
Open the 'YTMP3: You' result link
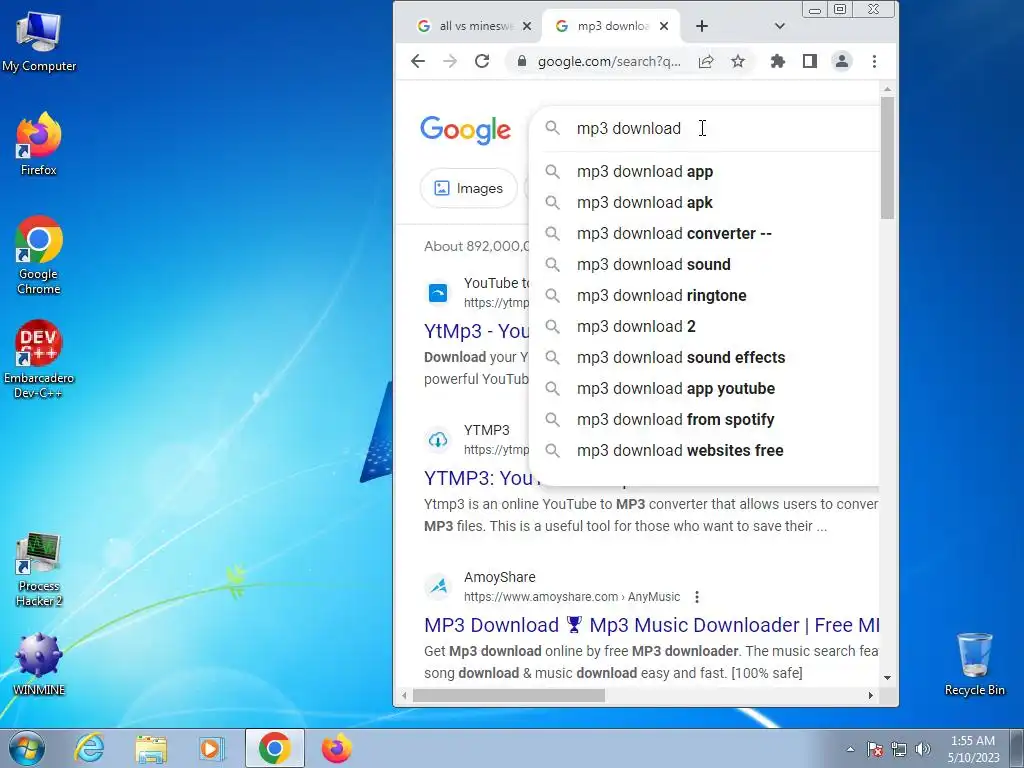tap(478, 478)
